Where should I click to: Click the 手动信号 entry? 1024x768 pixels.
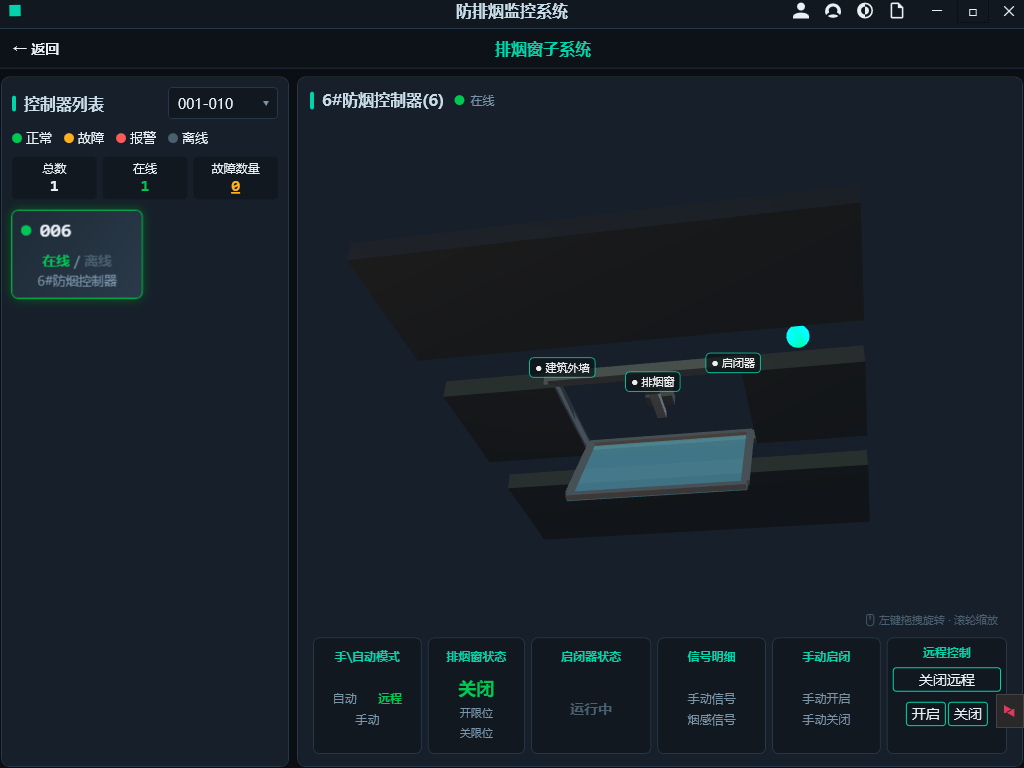[711, 699]
